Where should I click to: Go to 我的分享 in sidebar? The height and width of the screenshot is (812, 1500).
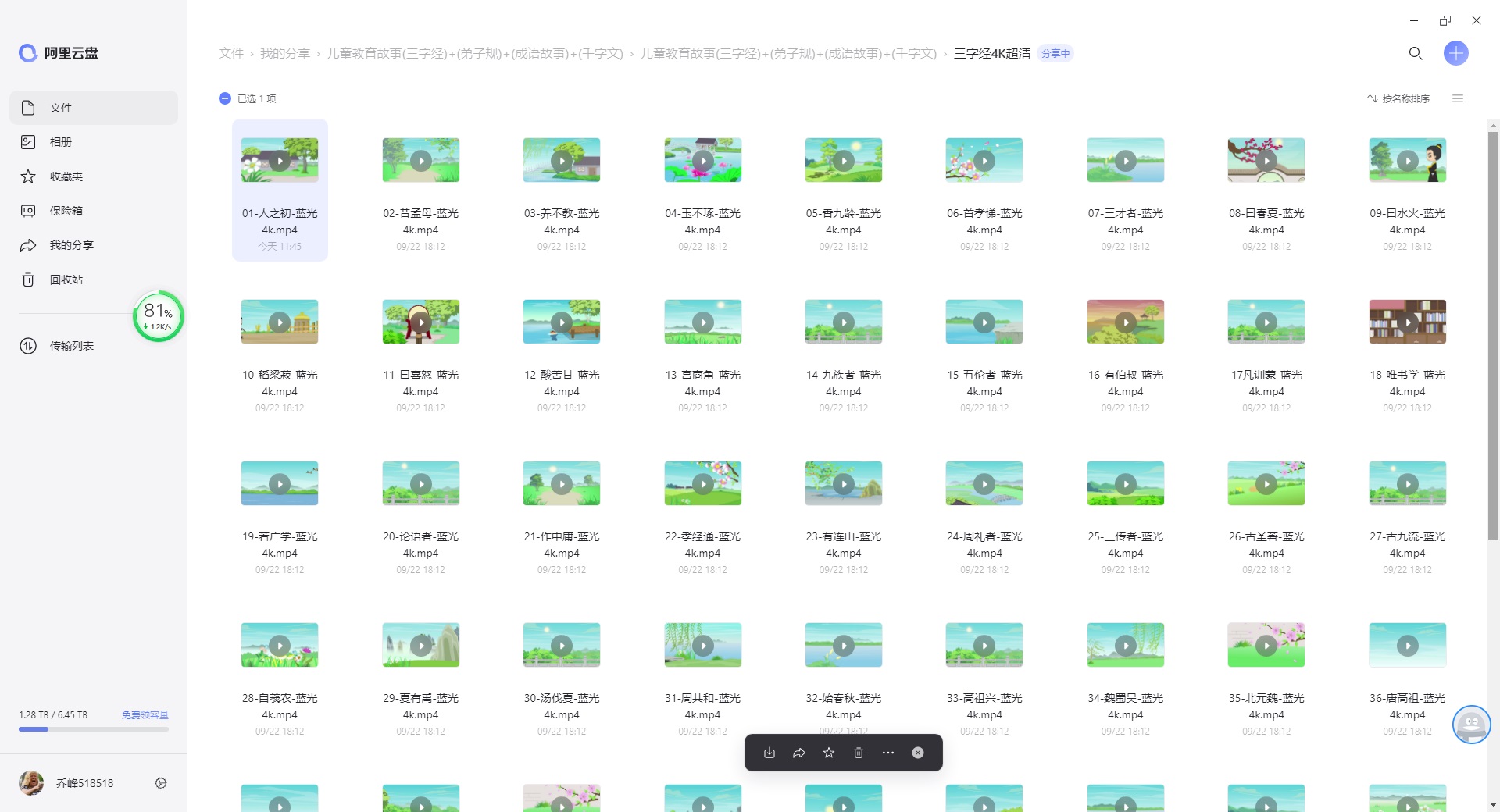pyautogui.click(x=94, y=245)
